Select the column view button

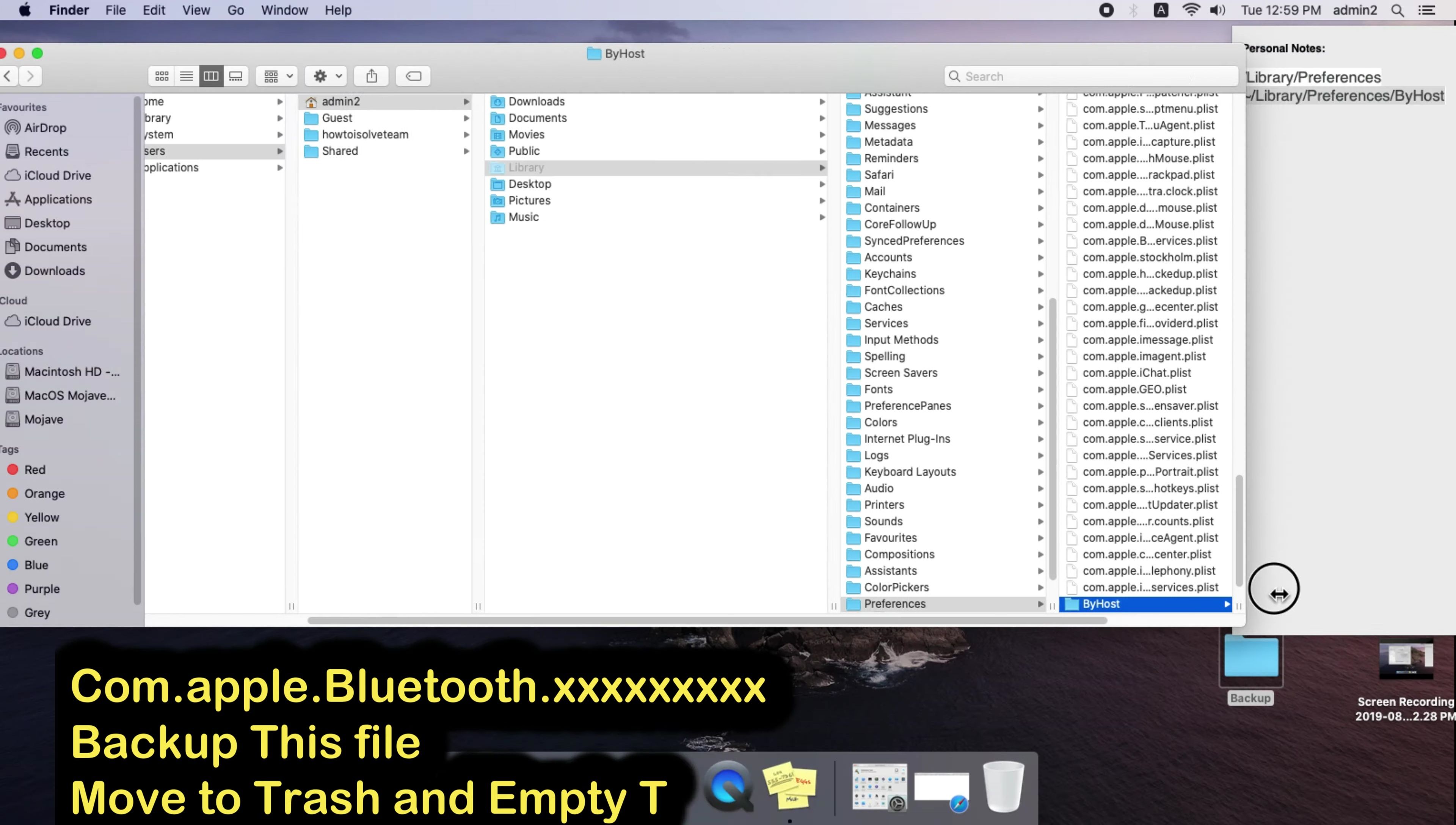pyautogui.click(x=211, y=76)
